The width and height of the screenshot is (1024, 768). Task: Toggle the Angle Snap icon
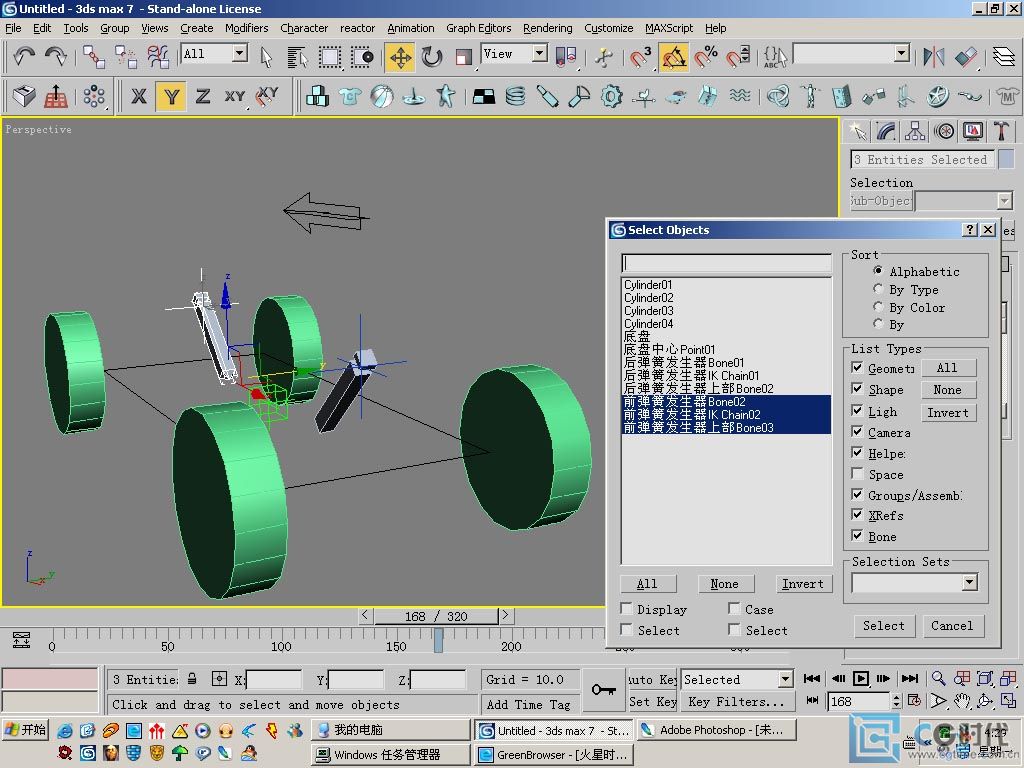[674, 57]
